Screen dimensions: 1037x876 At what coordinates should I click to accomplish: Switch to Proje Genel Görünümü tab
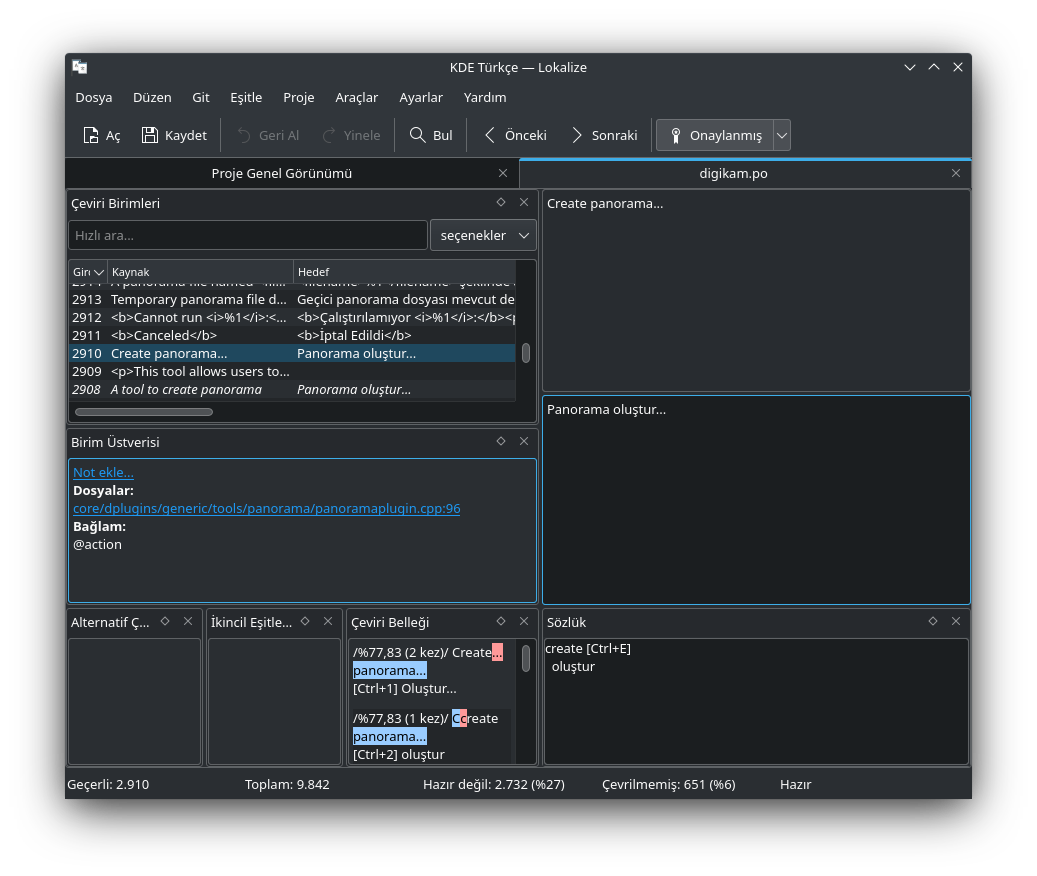click(x=281, y=173)
